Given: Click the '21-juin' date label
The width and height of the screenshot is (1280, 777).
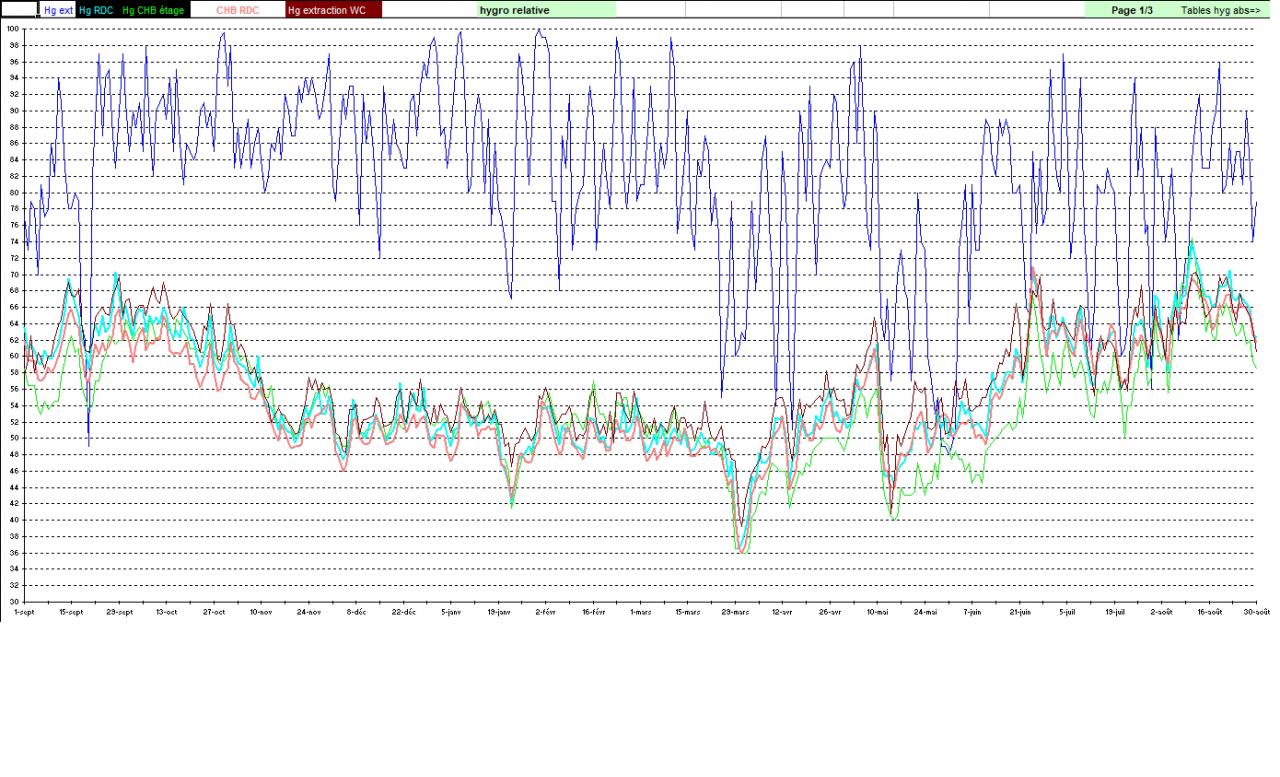Looking at the screenshot, I should [1020, 611].
